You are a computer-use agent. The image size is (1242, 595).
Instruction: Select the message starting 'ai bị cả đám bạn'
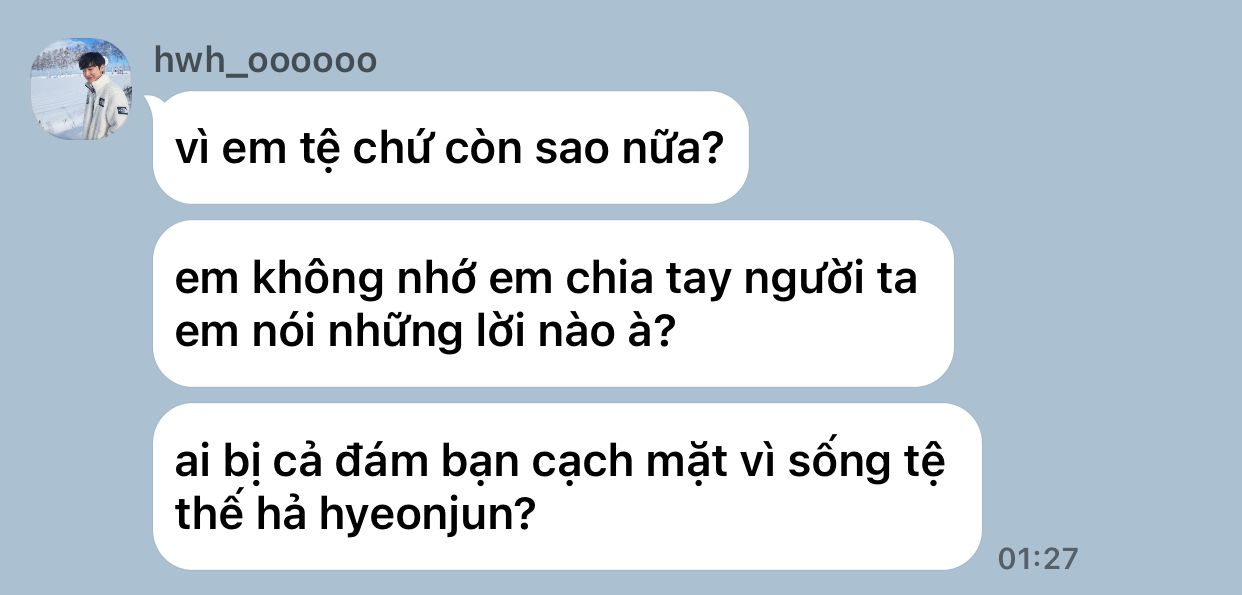point(567,487)
